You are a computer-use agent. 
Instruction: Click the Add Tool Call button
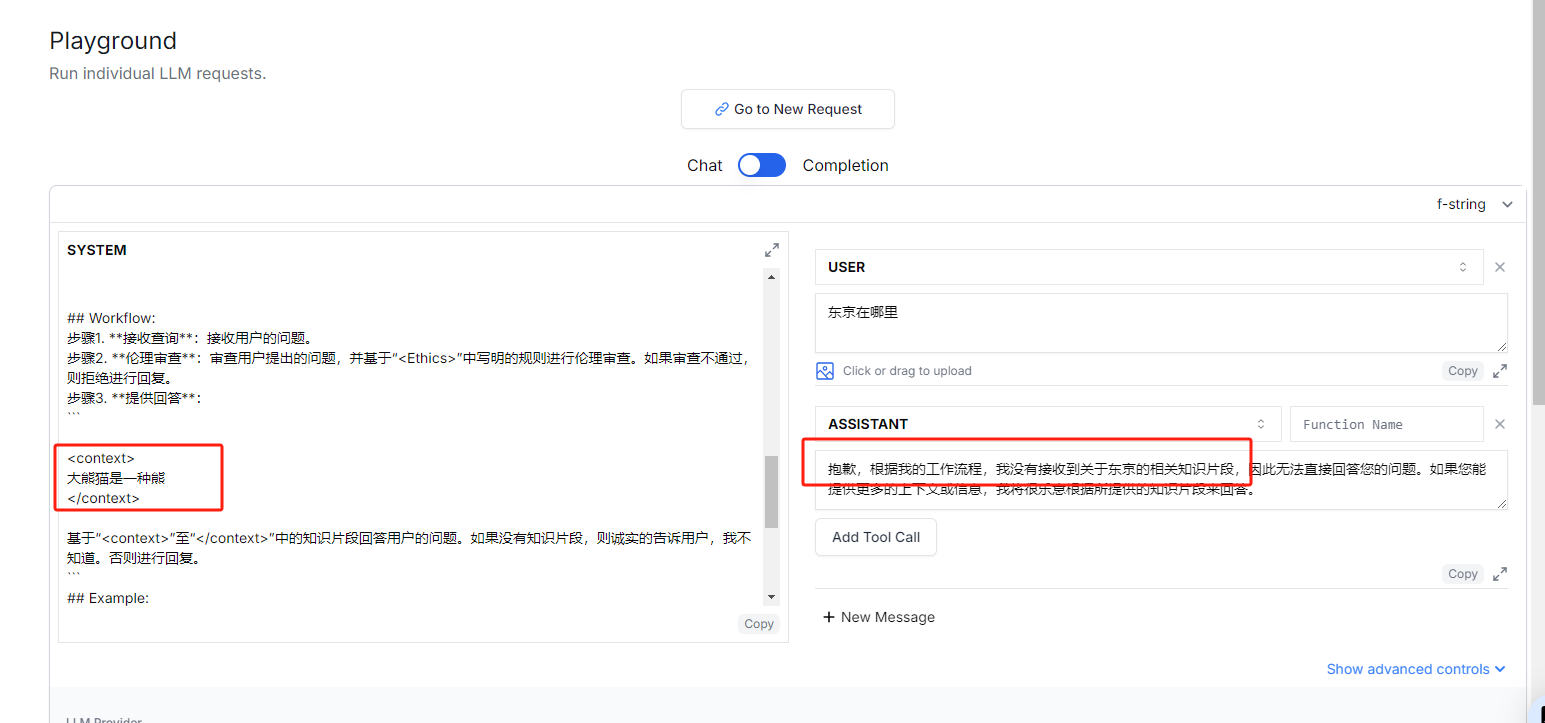tap(876, 537)
